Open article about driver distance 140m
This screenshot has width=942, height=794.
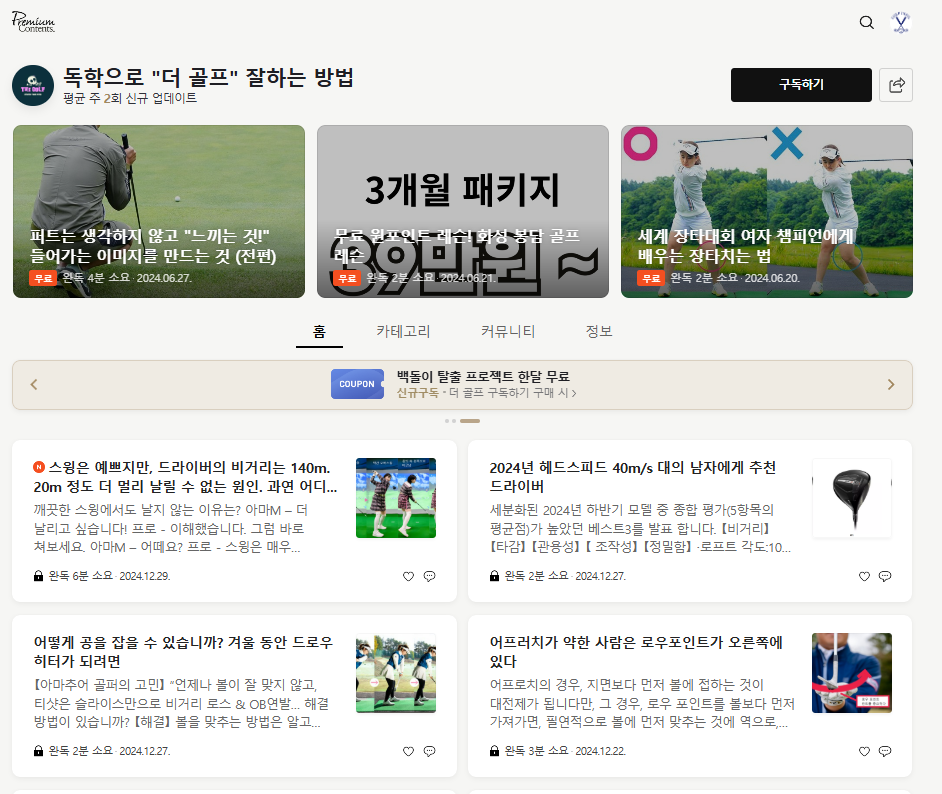click(x=185, y=477)
